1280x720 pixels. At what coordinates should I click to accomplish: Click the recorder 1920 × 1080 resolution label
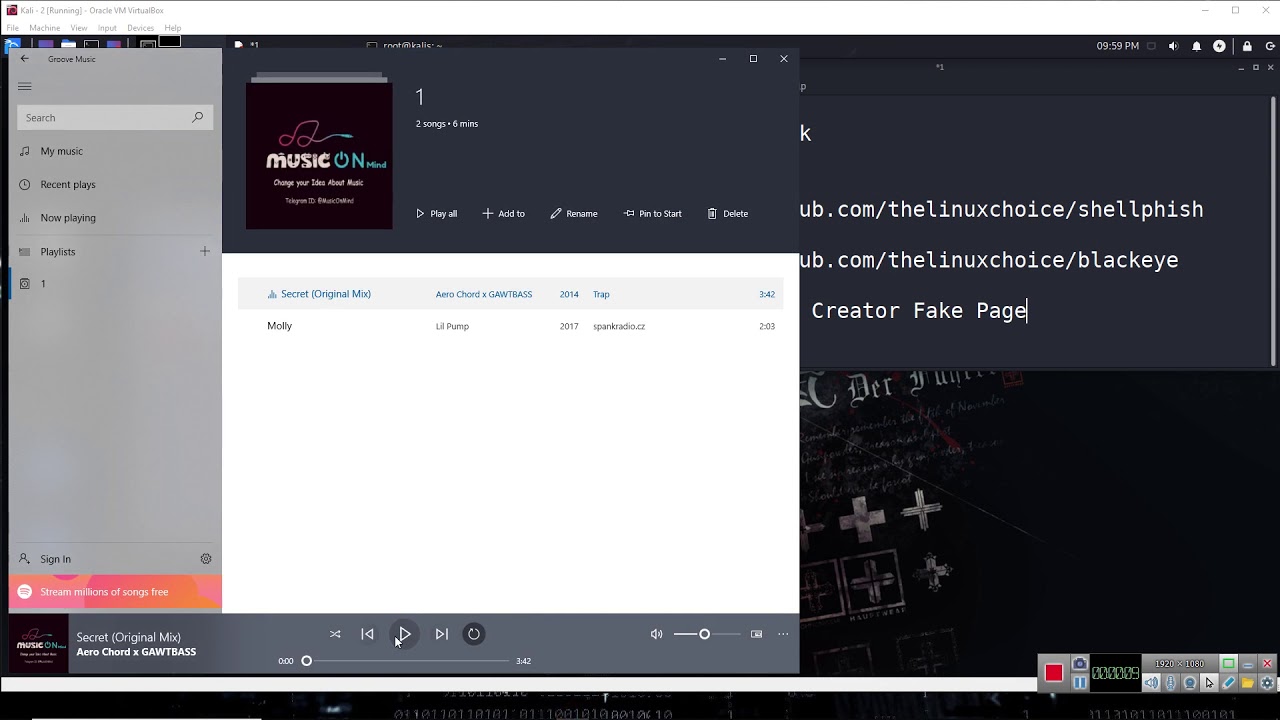pos(1179,664)
